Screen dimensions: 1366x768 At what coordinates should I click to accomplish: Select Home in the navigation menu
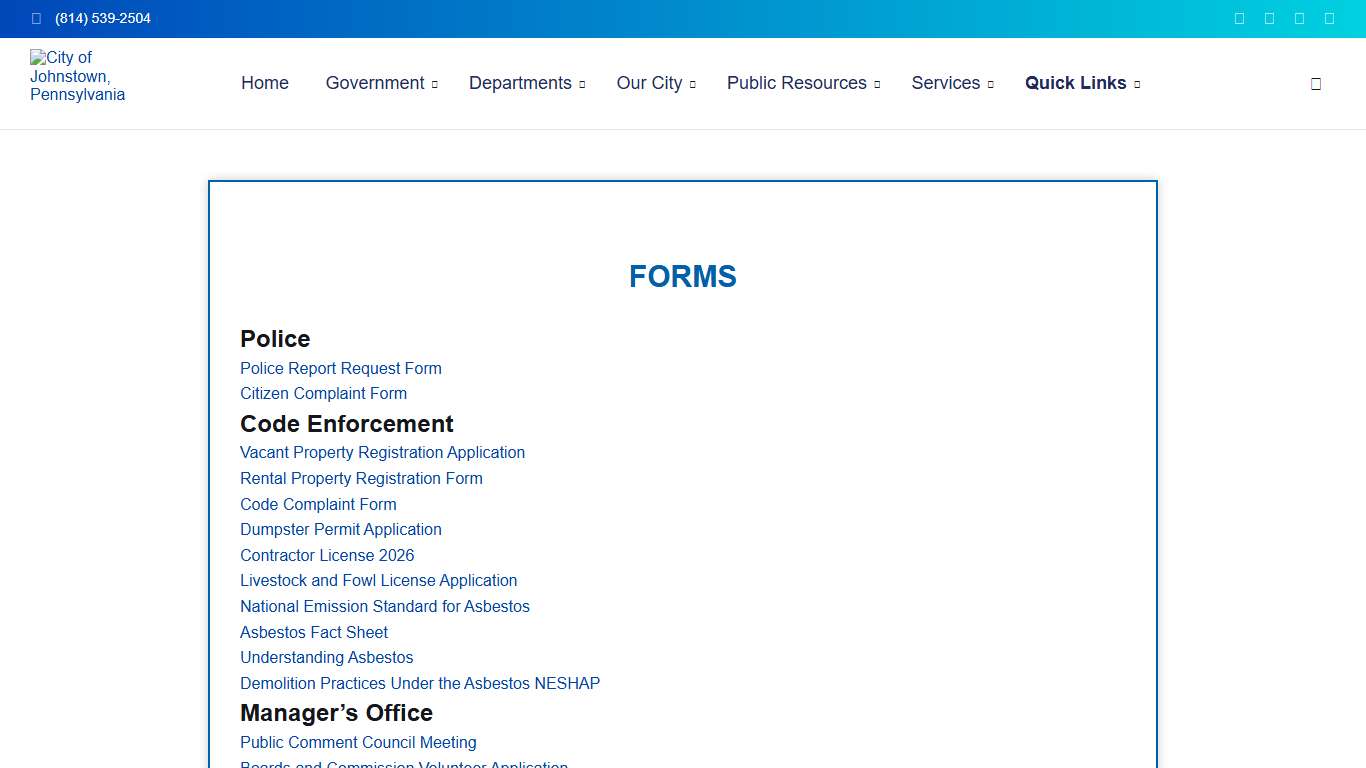point(264,83)
